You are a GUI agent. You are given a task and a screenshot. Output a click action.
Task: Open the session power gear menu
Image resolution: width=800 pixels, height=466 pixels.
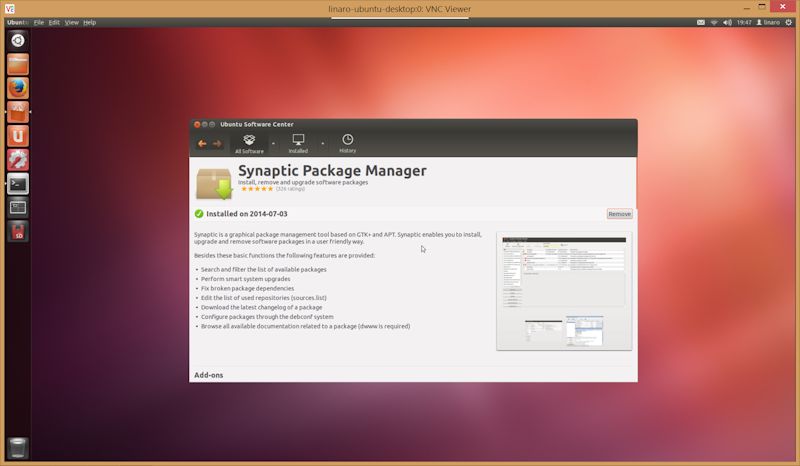[x=789, y=22]
